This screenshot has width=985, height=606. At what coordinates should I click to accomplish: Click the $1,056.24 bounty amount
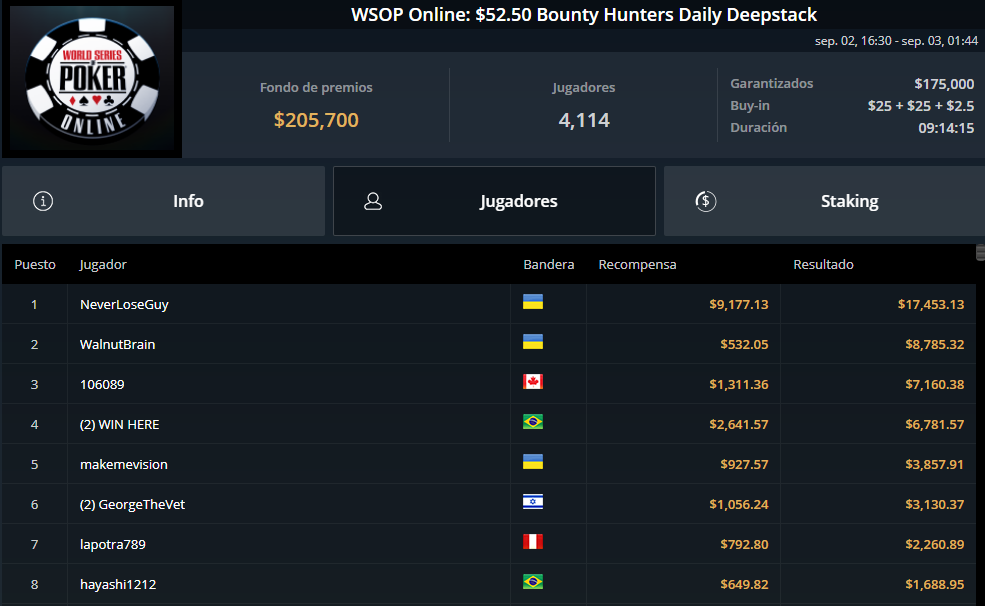click(x=739, y=504)
